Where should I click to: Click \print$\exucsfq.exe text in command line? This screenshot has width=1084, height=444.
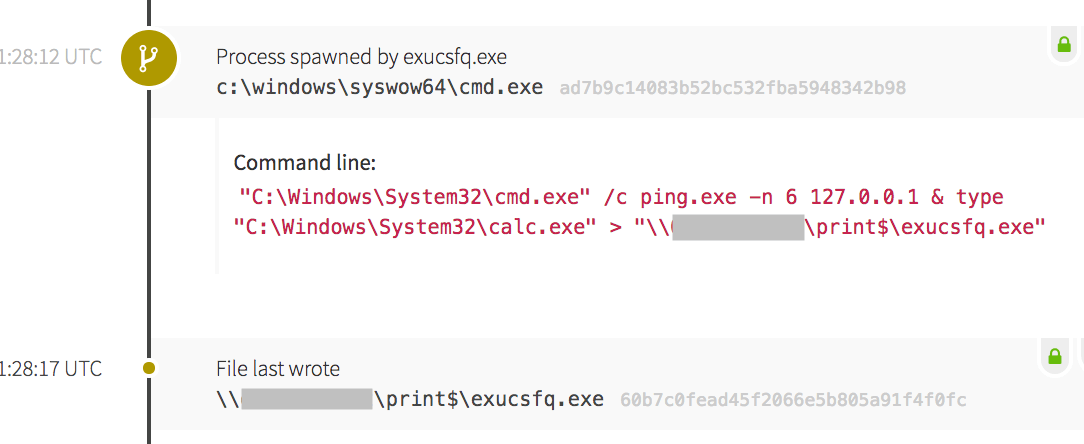[925, 227]
